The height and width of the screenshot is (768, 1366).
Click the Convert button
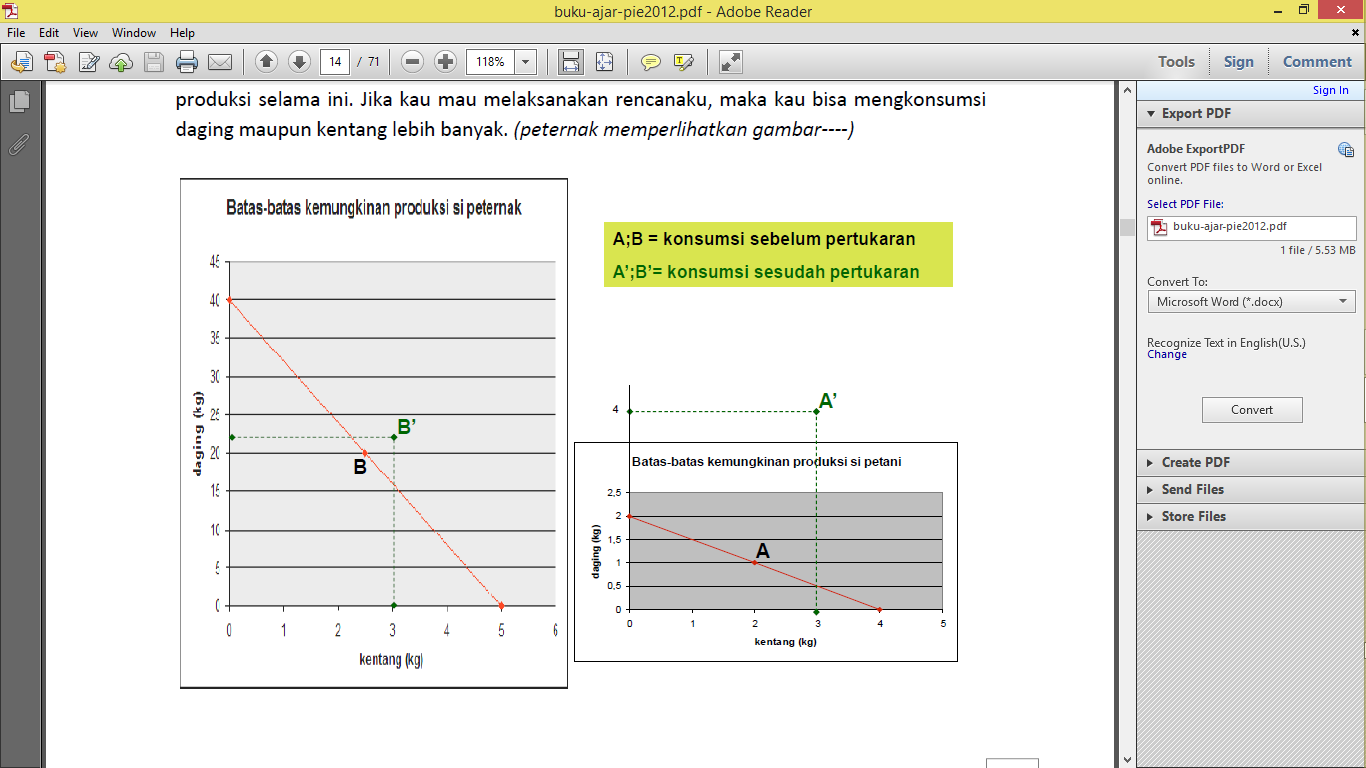click(1252, 410)
